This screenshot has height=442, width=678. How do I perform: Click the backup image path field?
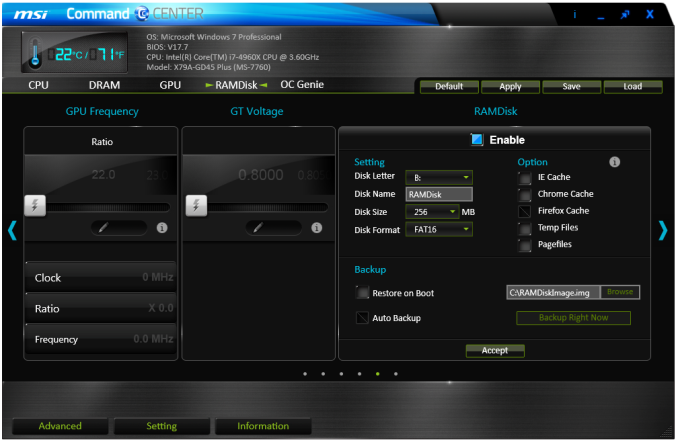pos(553,292)
